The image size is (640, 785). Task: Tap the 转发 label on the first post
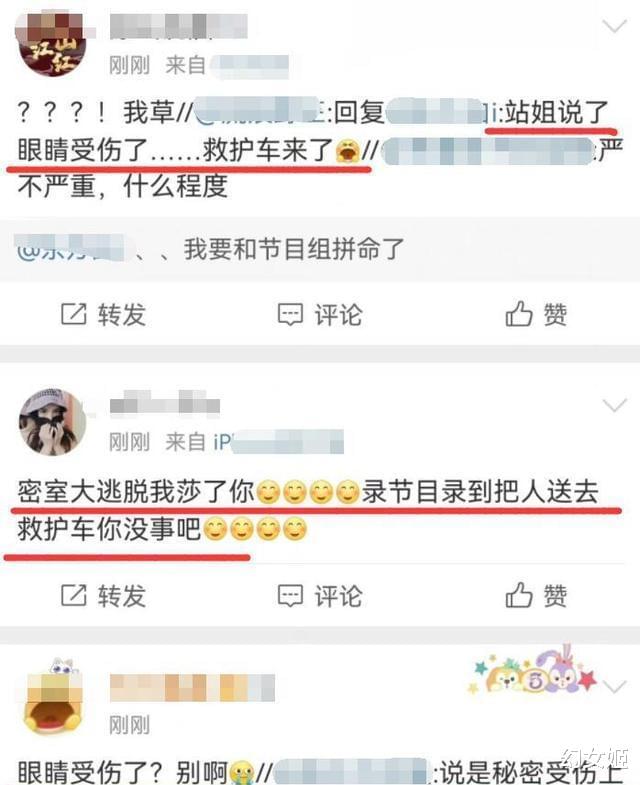pos(122,315)
